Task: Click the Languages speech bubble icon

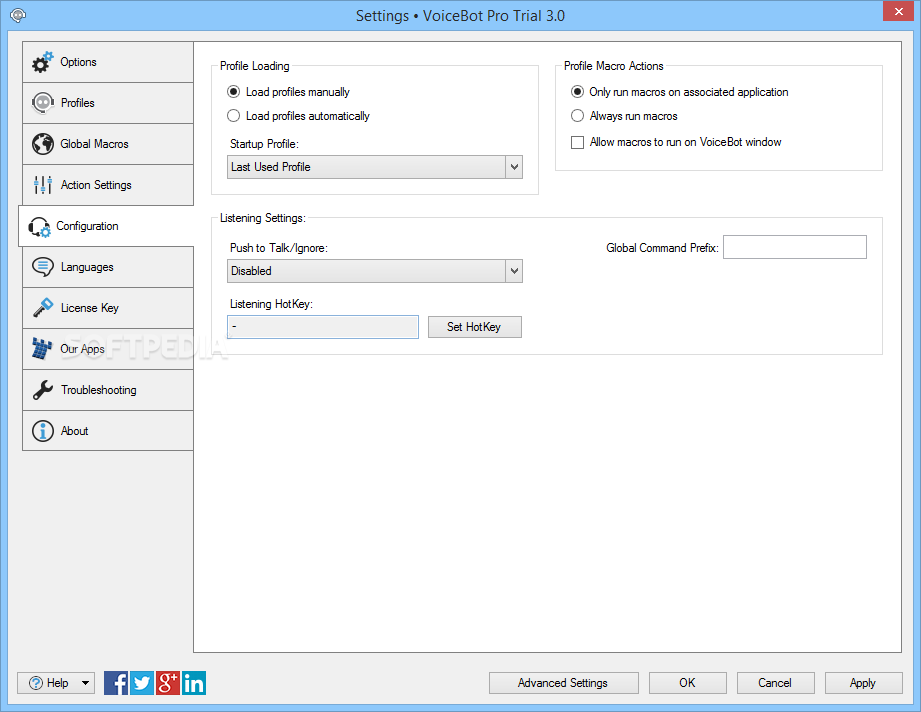Action: click(x=43, y=267)
